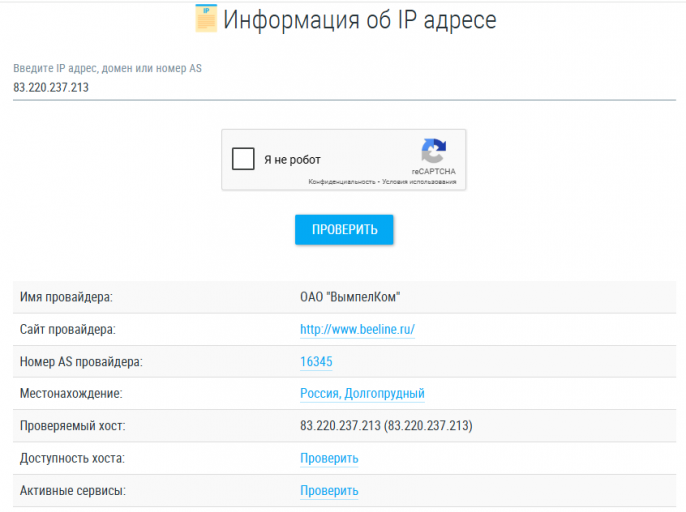Click the 83.220.237.213 (83.220.237.213) host value
The image size is (686, 512).
point(386,426)
